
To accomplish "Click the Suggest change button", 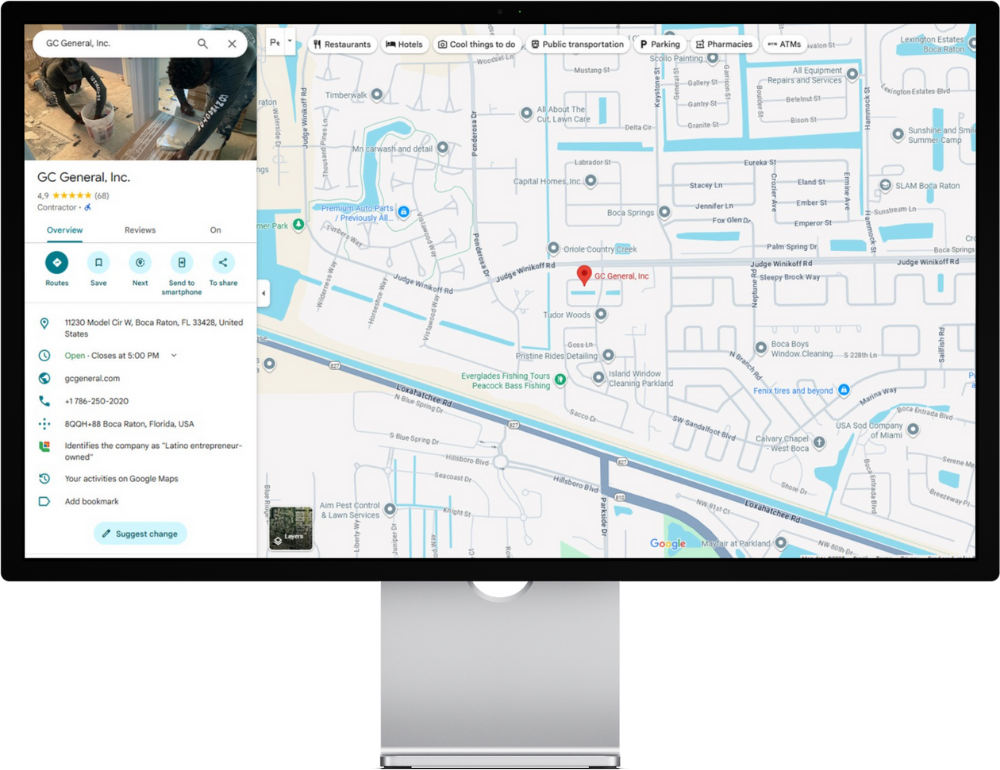I will point(140,533).
